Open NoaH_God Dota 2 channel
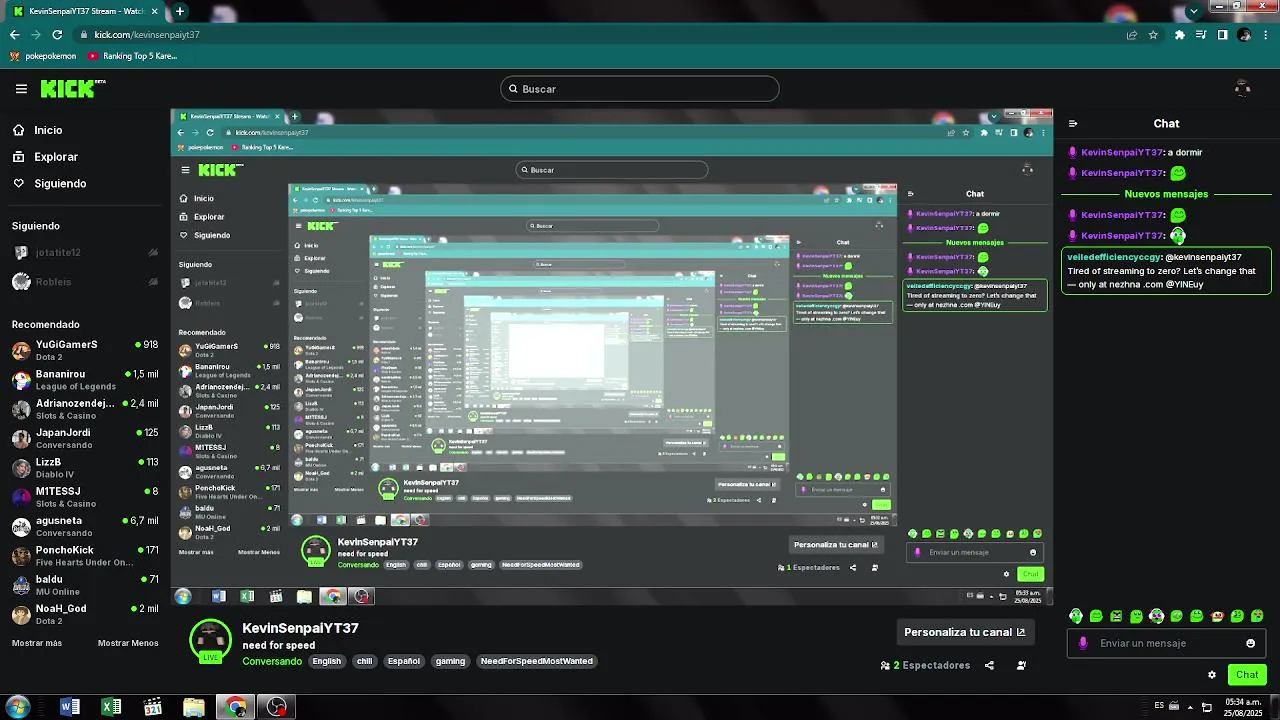Screen dimensions: 1280x720 pos(85,614)
